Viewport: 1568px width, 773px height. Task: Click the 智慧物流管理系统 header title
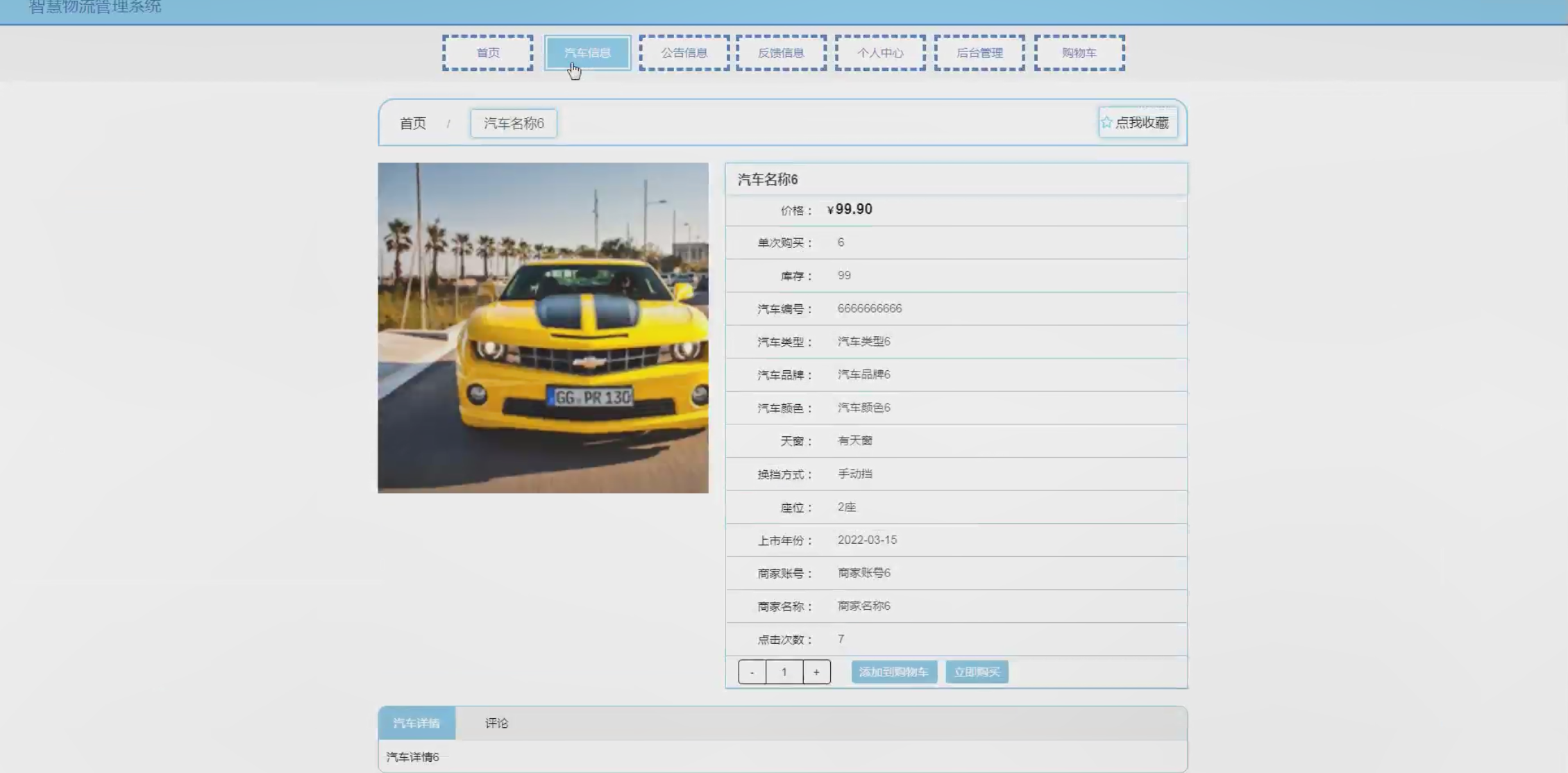pos(95,7)
